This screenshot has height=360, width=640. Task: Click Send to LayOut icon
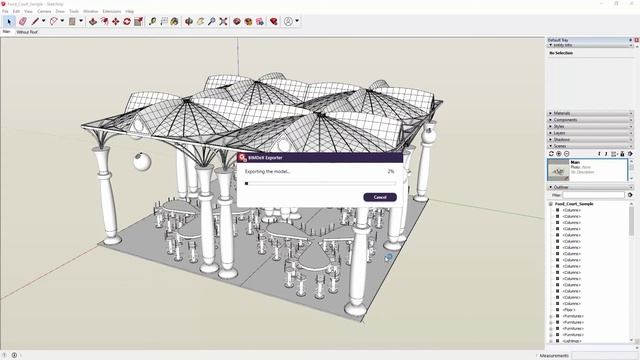[x=260, y=22]
